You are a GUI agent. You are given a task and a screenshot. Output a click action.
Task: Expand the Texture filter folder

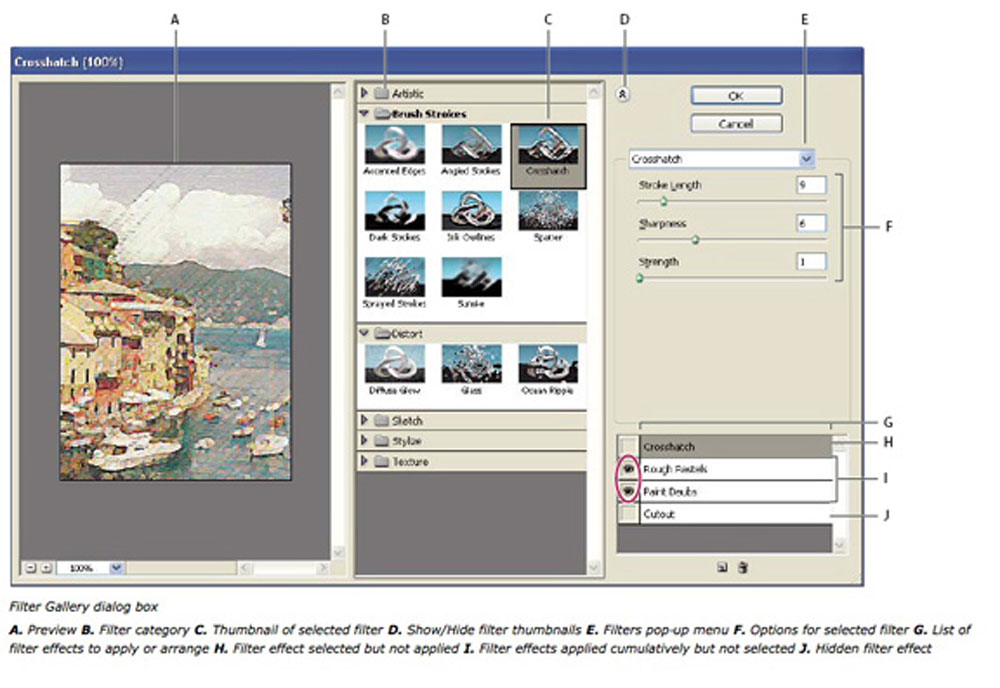pos(365,461)
